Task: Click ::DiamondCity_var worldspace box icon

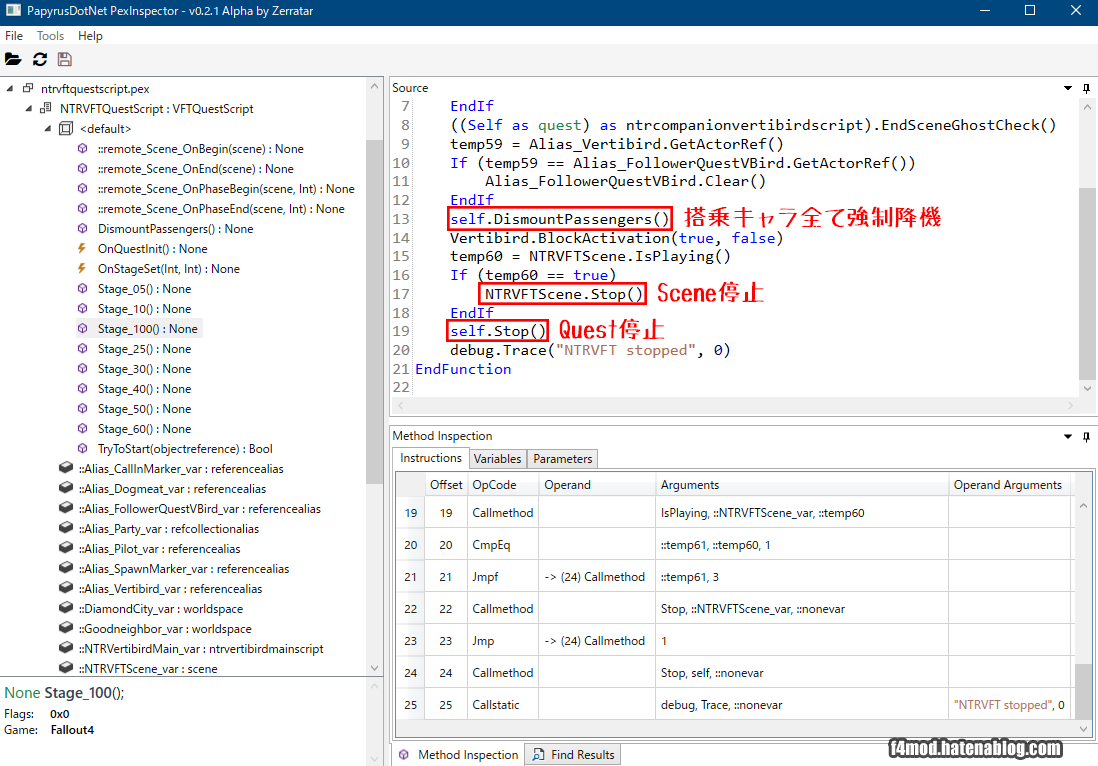Action: tap(66, 607)
